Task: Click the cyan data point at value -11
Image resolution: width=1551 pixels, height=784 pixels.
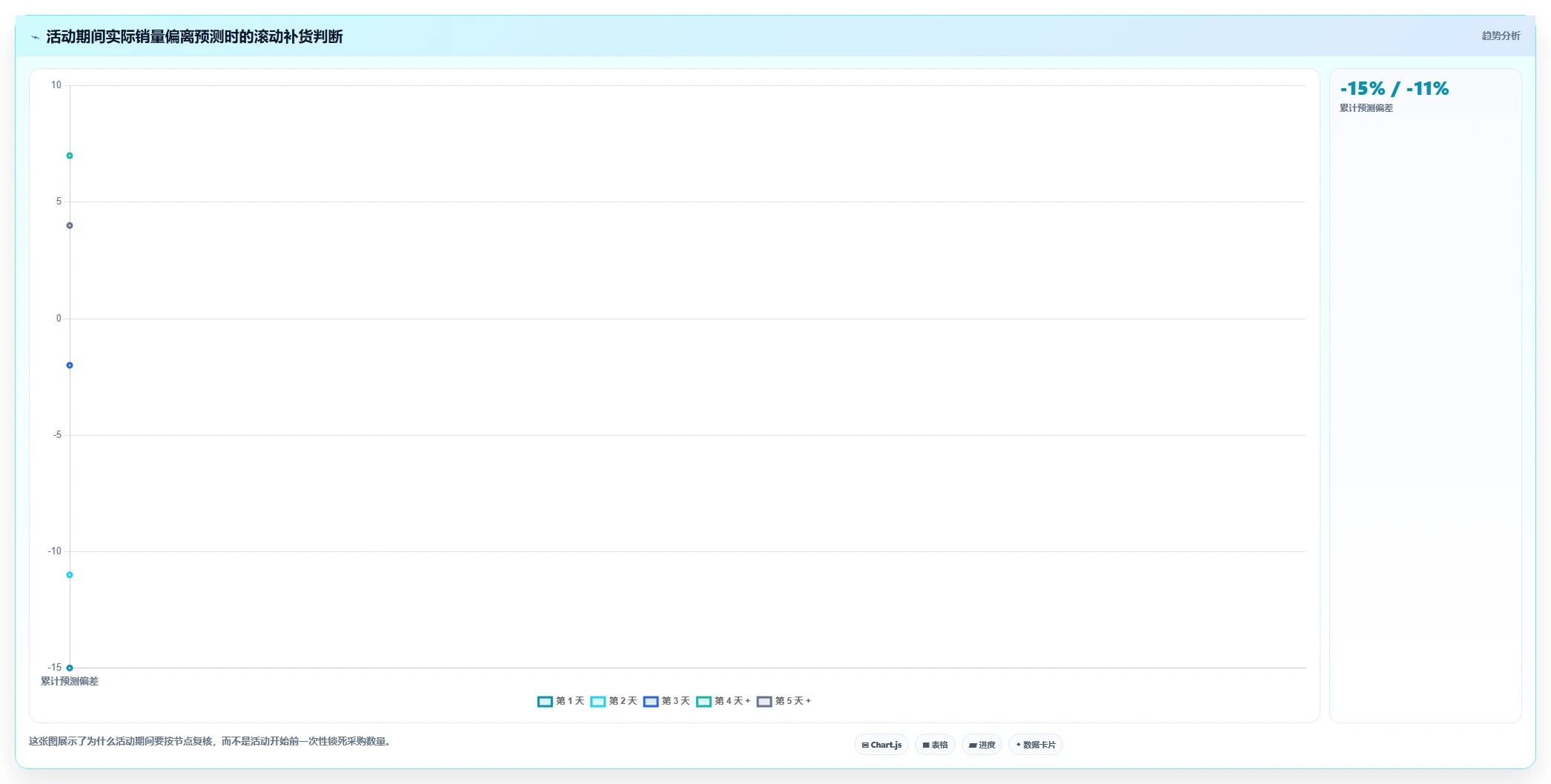Action: tap(70, 575)
